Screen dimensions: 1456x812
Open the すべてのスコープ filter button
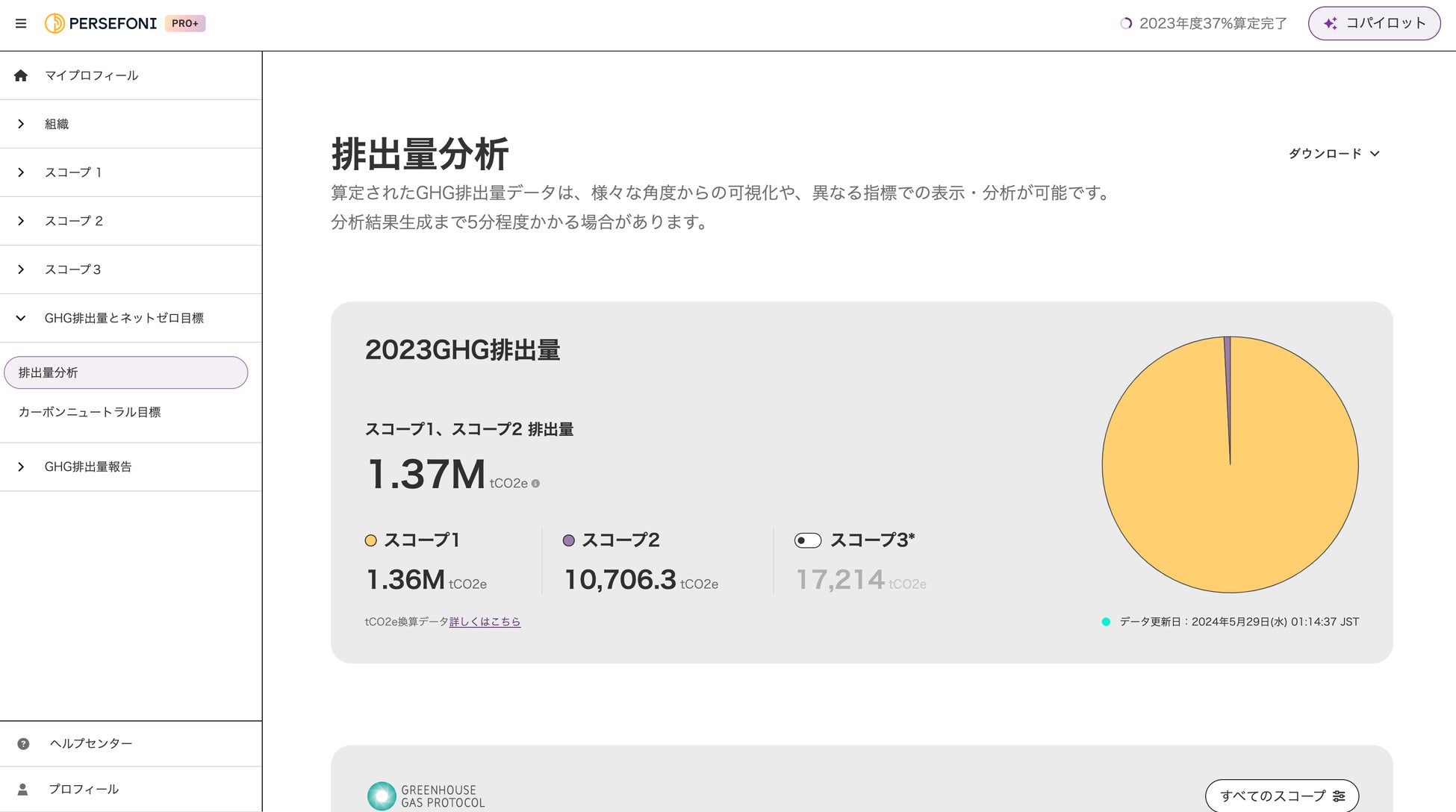click(x=1272, y=796)
